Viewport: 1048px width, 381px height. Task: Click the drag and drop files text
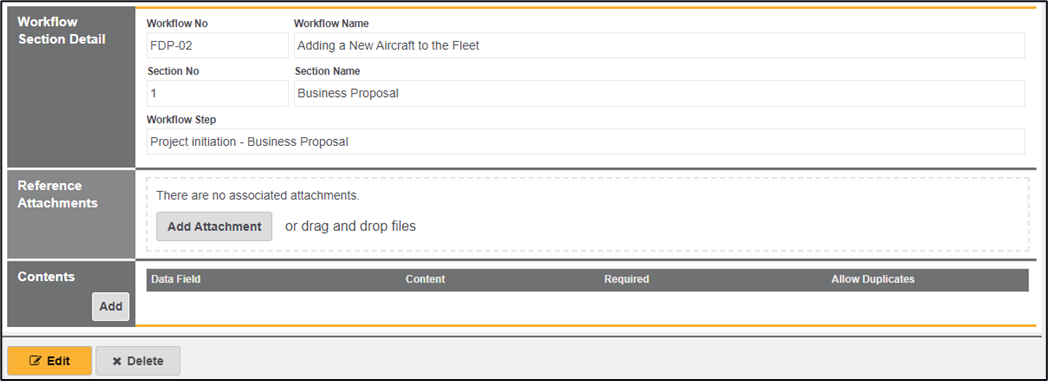350,226
